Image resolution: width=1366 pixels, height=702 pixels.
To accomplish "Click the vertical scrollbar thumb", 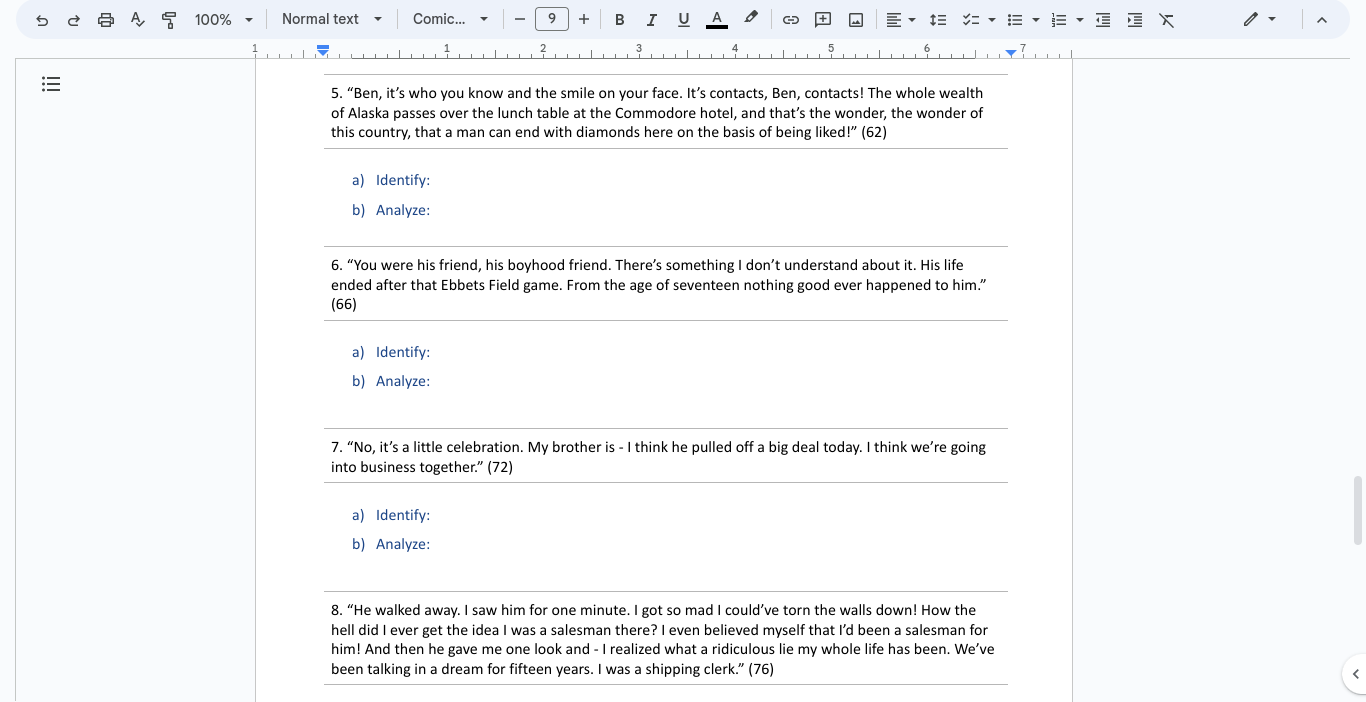I will point(1357,511).
